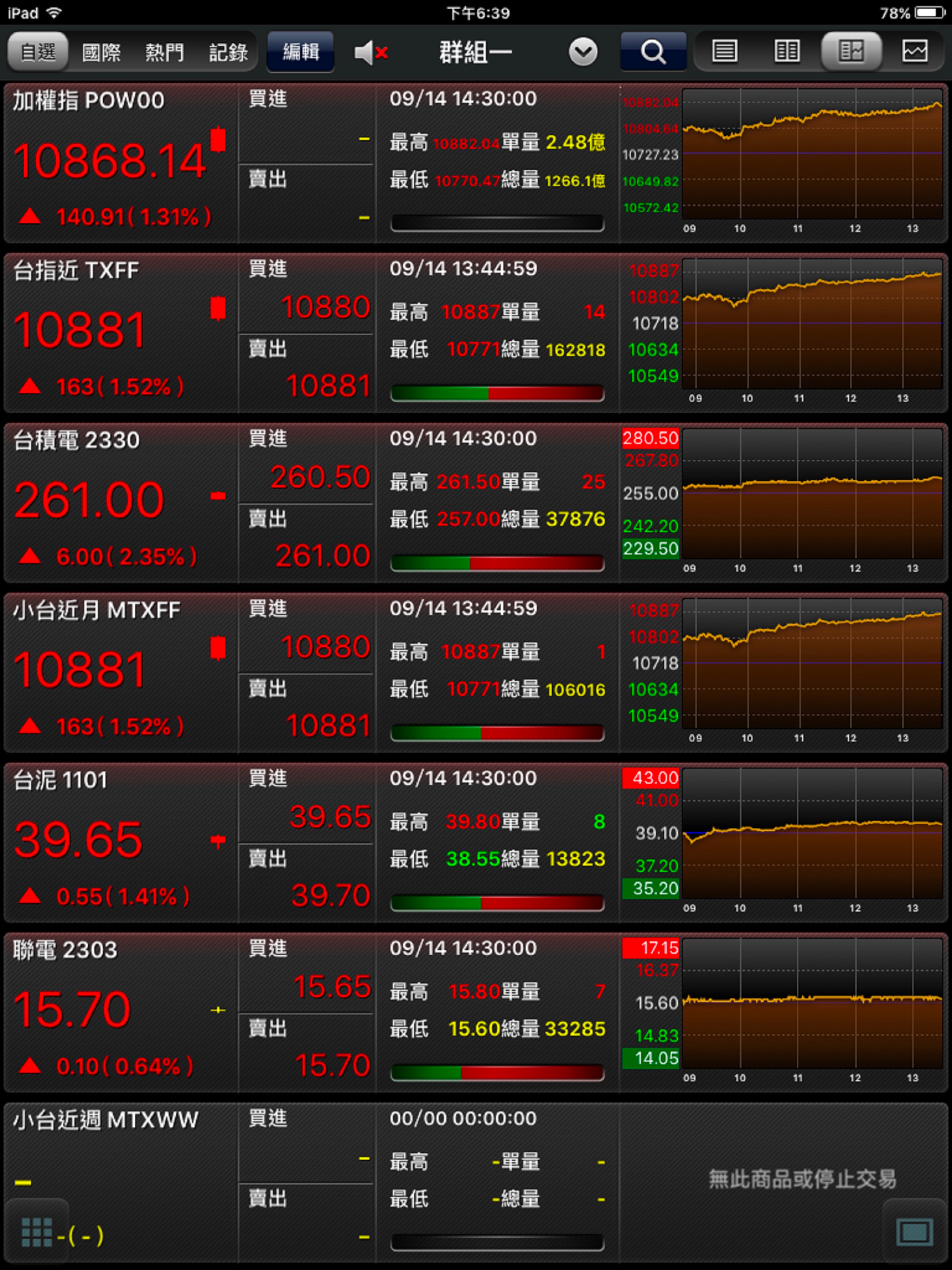The image size is (952, 1270).
Task: Open the 台指近 TXFF intraday chart
Action: tap(812, 323)
